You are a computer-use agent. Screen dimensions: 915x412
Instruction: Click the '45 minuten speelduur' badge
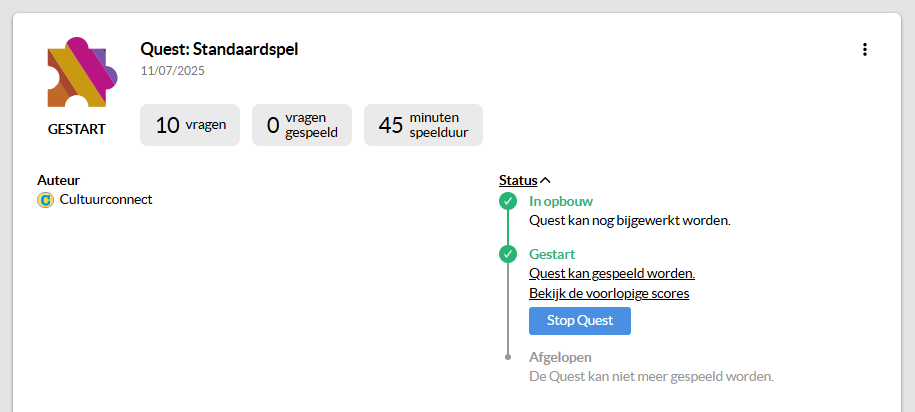[423, 125]
